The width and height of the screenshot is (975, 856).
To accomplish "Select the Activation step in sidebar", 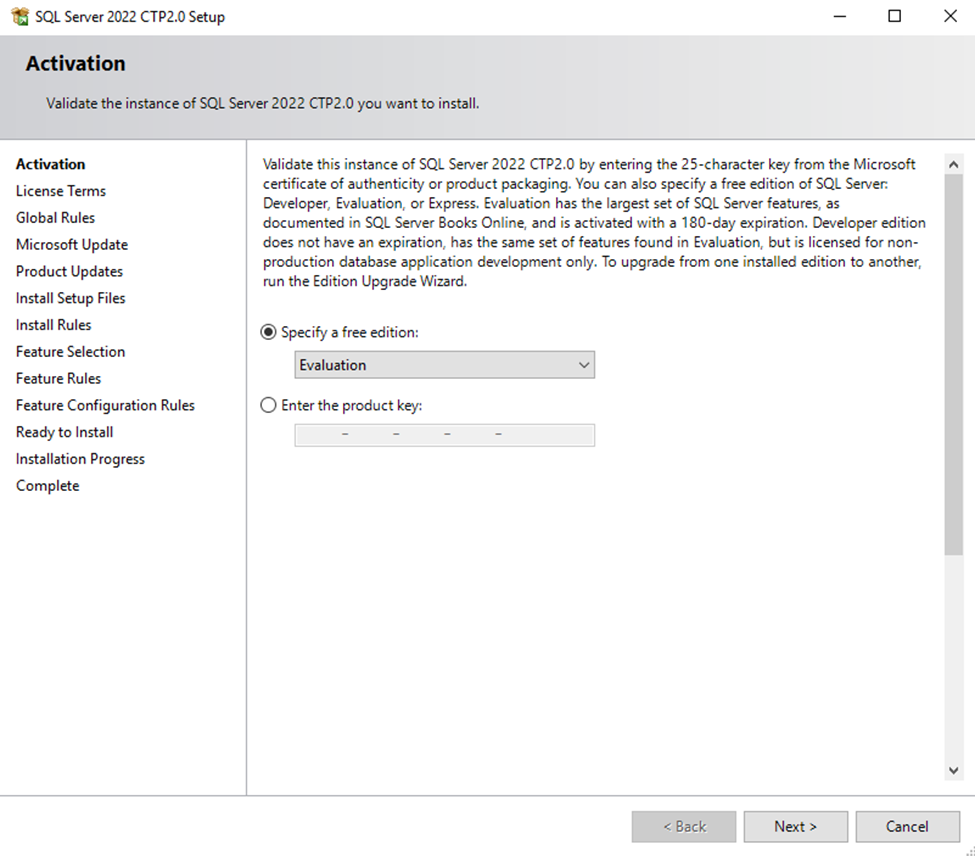I will [50, 164].
